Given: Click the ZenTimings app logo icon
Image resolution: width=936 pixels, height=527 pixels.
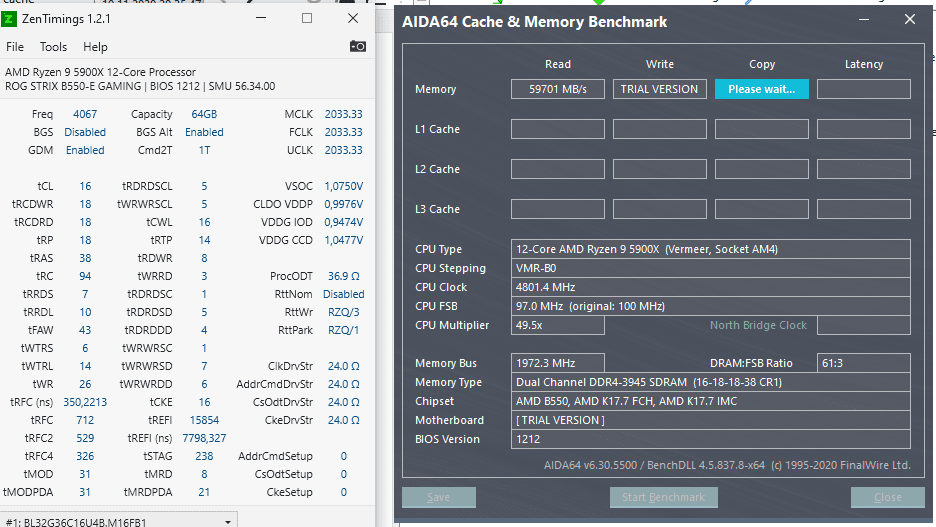Looking at the screenshot, I should tap(8, 19).
